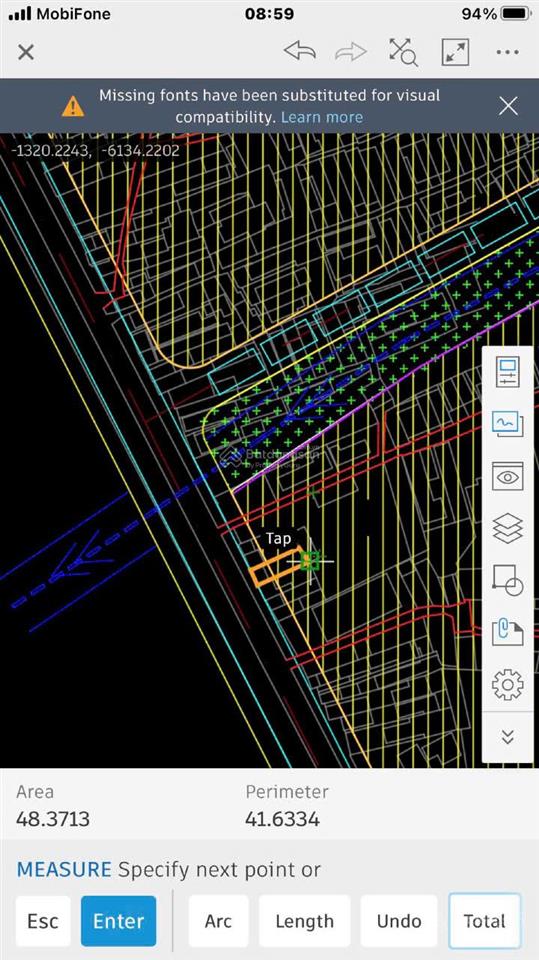The height and width of the screenshot is (960, 539).
Task: Tap the Esc button
Action: 43,921
